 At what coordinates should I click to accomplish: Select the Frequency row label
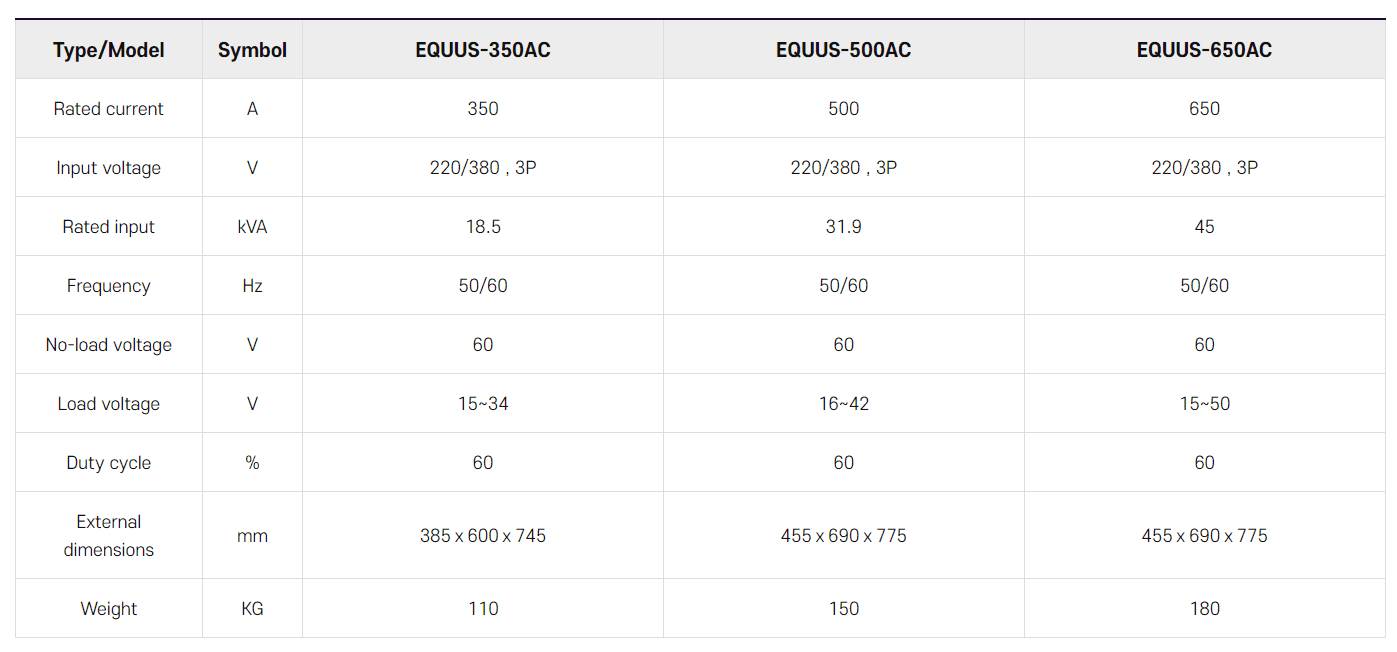tap(109, 286)
